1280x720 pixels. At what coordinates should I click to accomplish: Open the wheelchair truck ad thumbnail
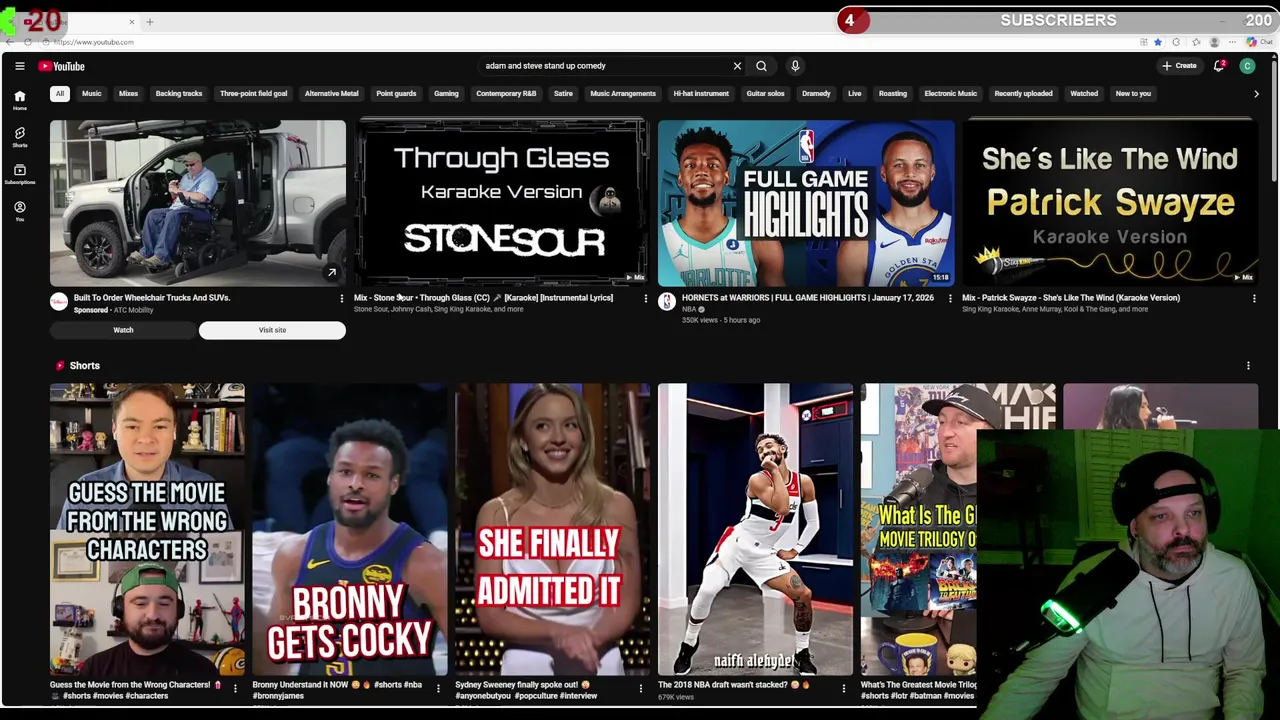198,203
